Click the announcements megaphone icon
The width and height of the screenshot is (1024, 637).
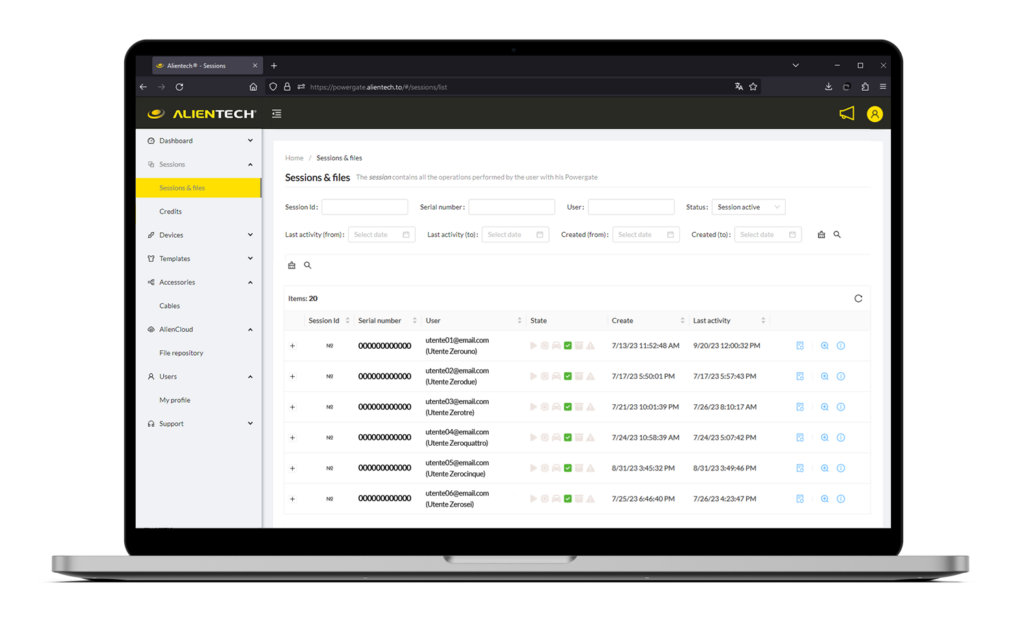[847, 114]
